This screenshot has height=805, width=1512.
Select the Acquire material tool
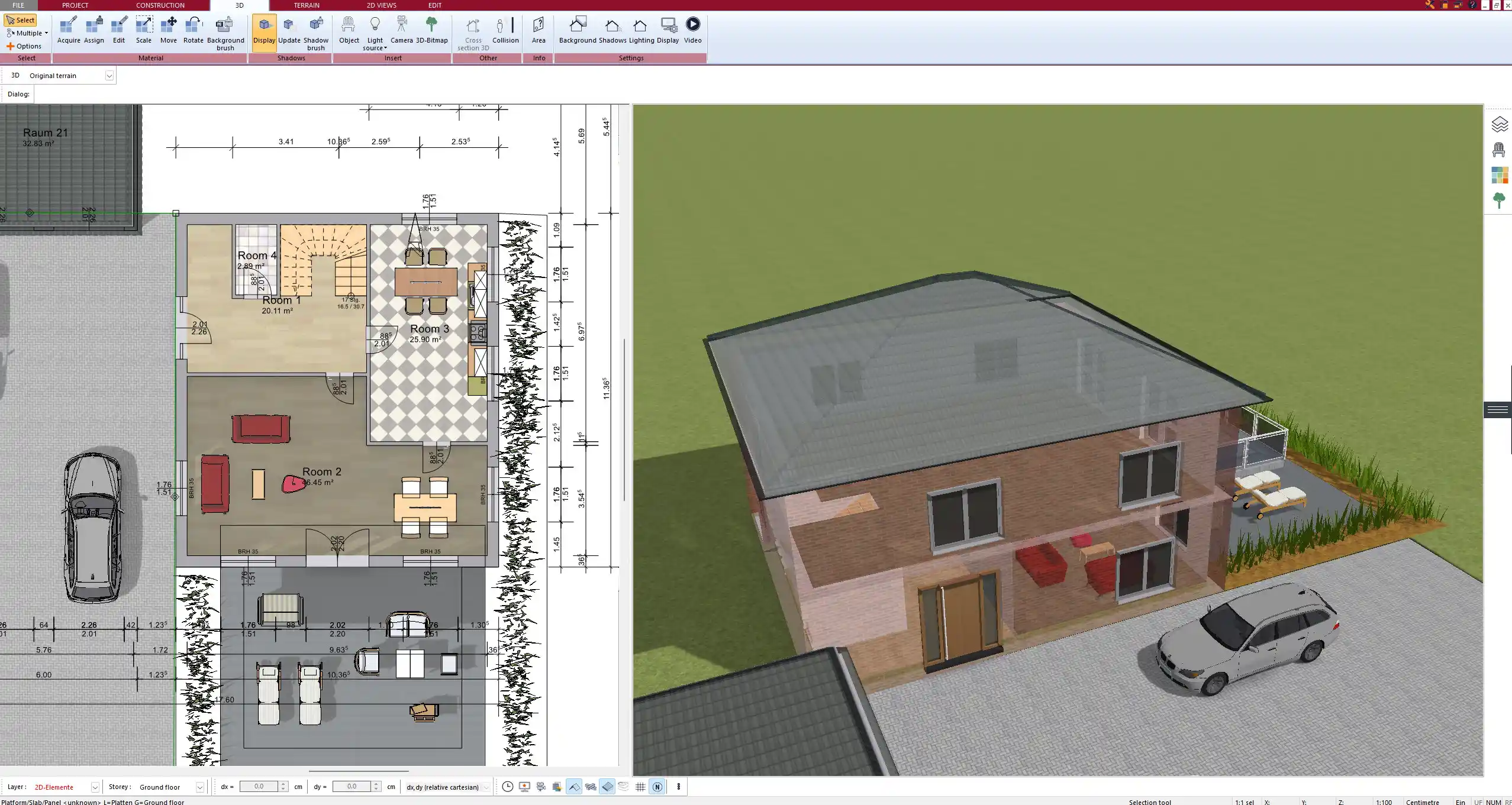point(69,31)
